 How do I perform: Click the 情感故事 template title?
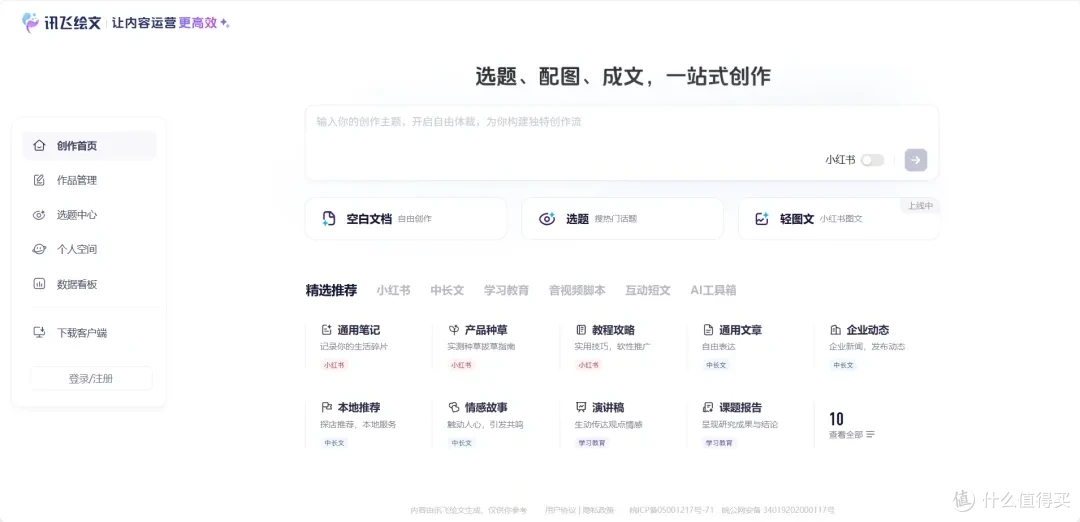pyautogui.click(x=486, y=407)
